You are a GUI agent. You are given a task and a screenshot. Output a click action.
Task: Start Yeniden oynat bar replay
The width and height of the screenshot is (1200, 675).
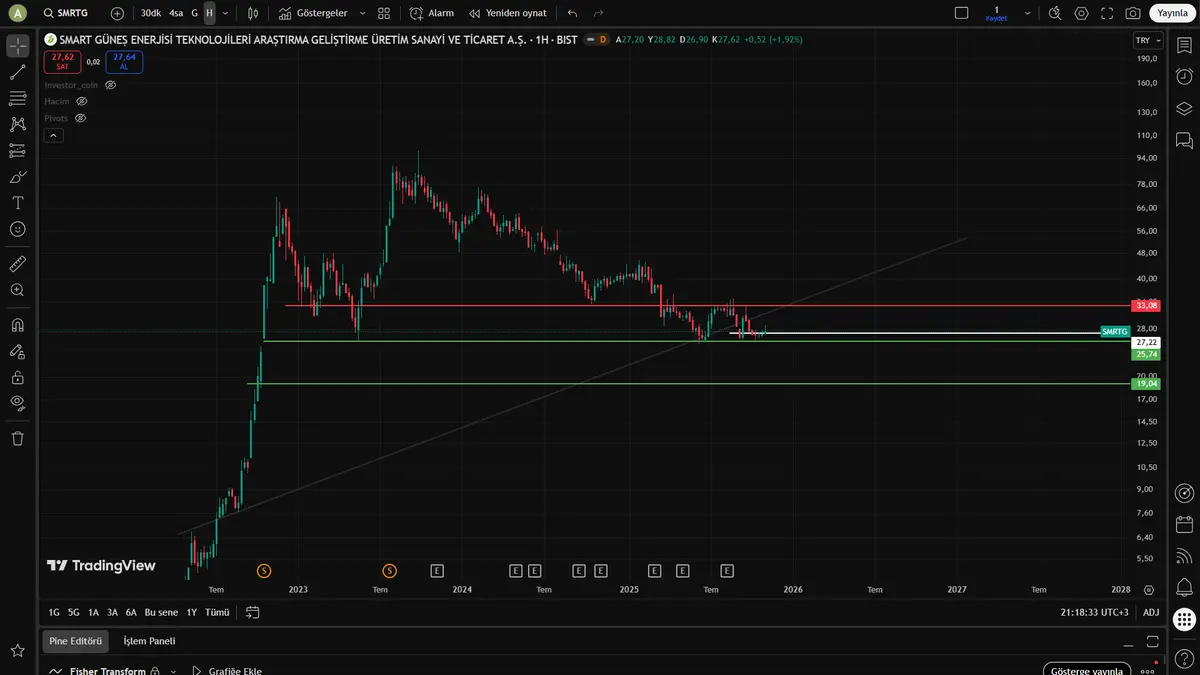[x=508, y=13]
